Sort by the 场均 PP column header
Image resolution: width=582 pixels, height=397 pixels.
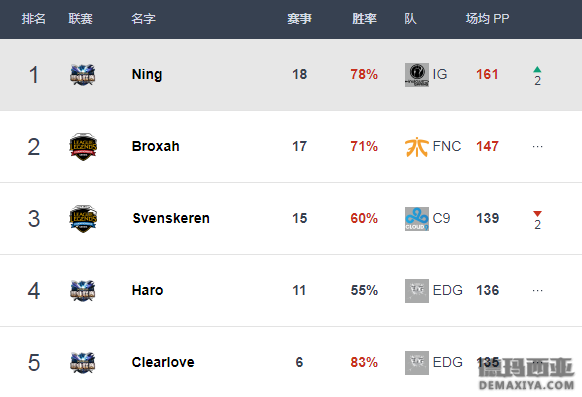pos(487,19)
